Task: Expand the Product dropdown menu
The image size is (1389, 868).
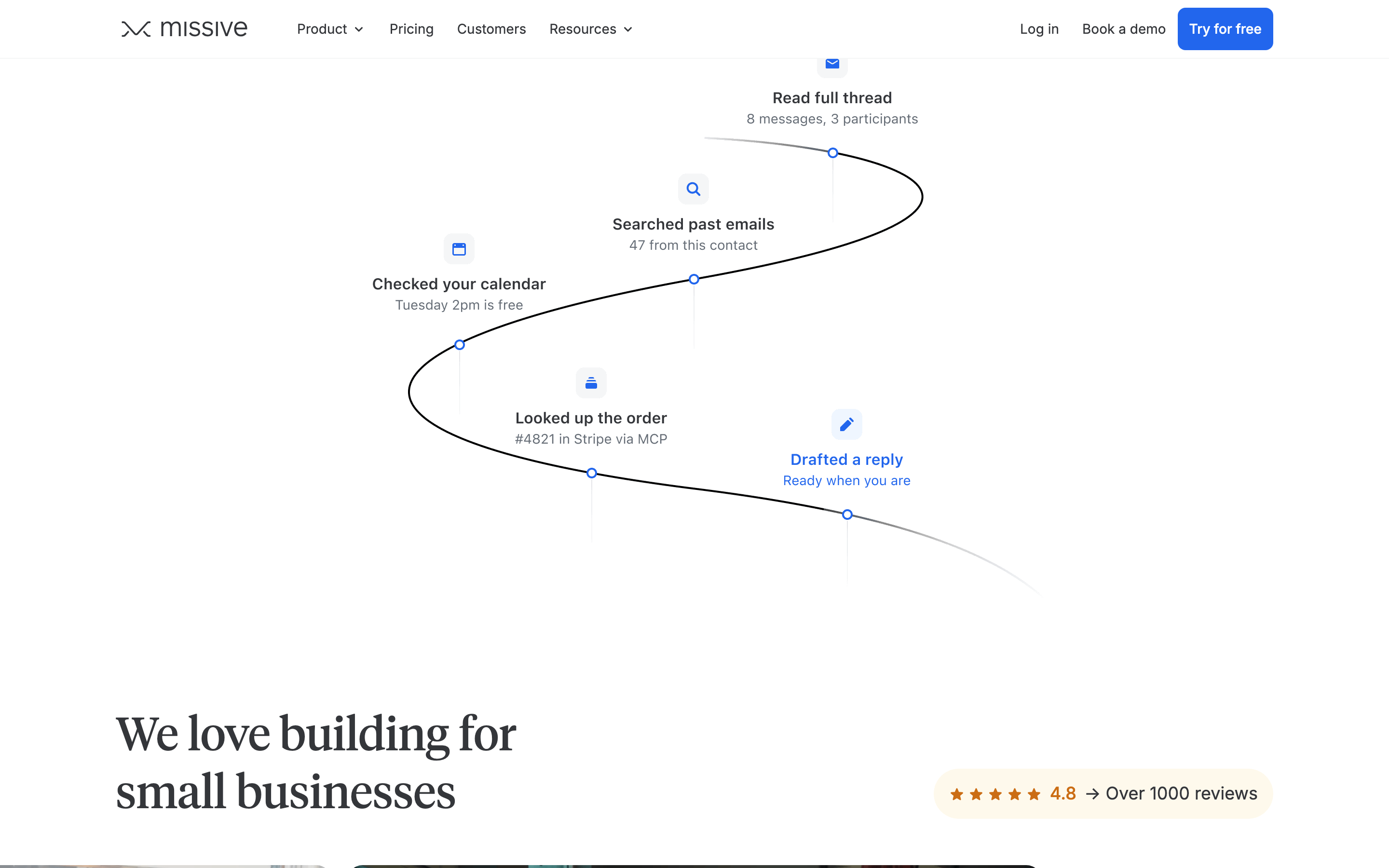Action: (330, 29)
